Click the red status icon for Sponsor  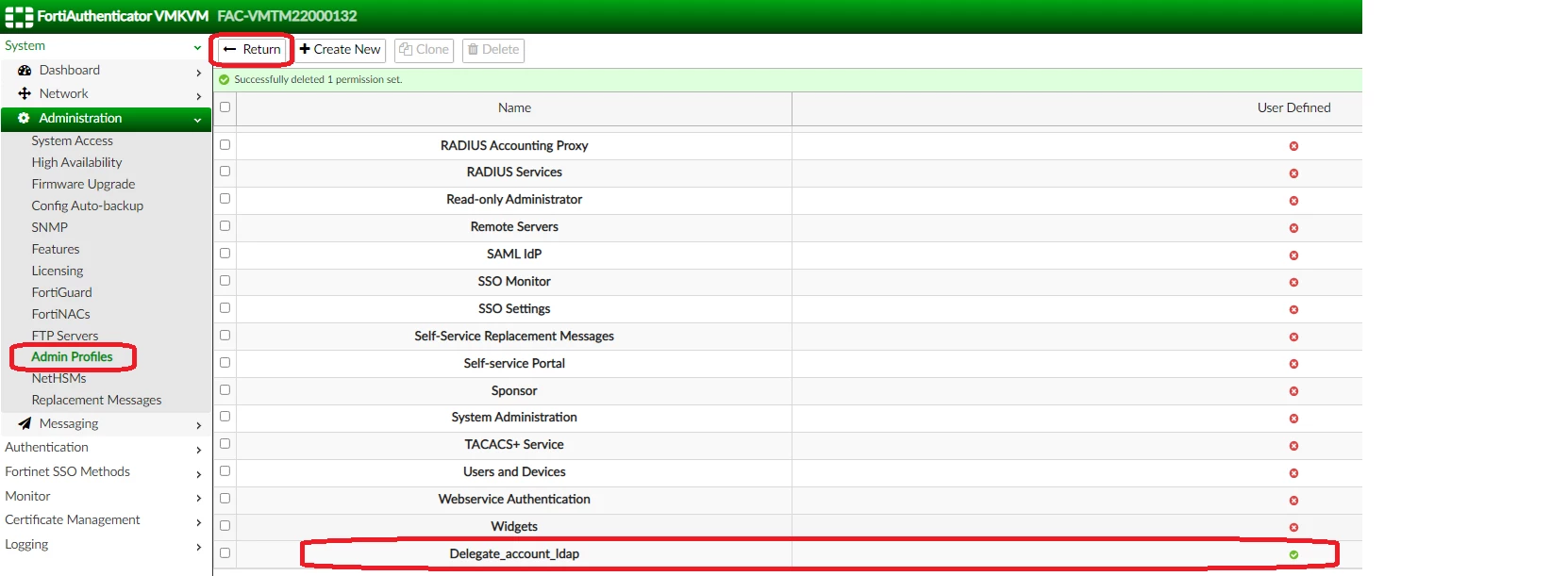point(1293,391)
